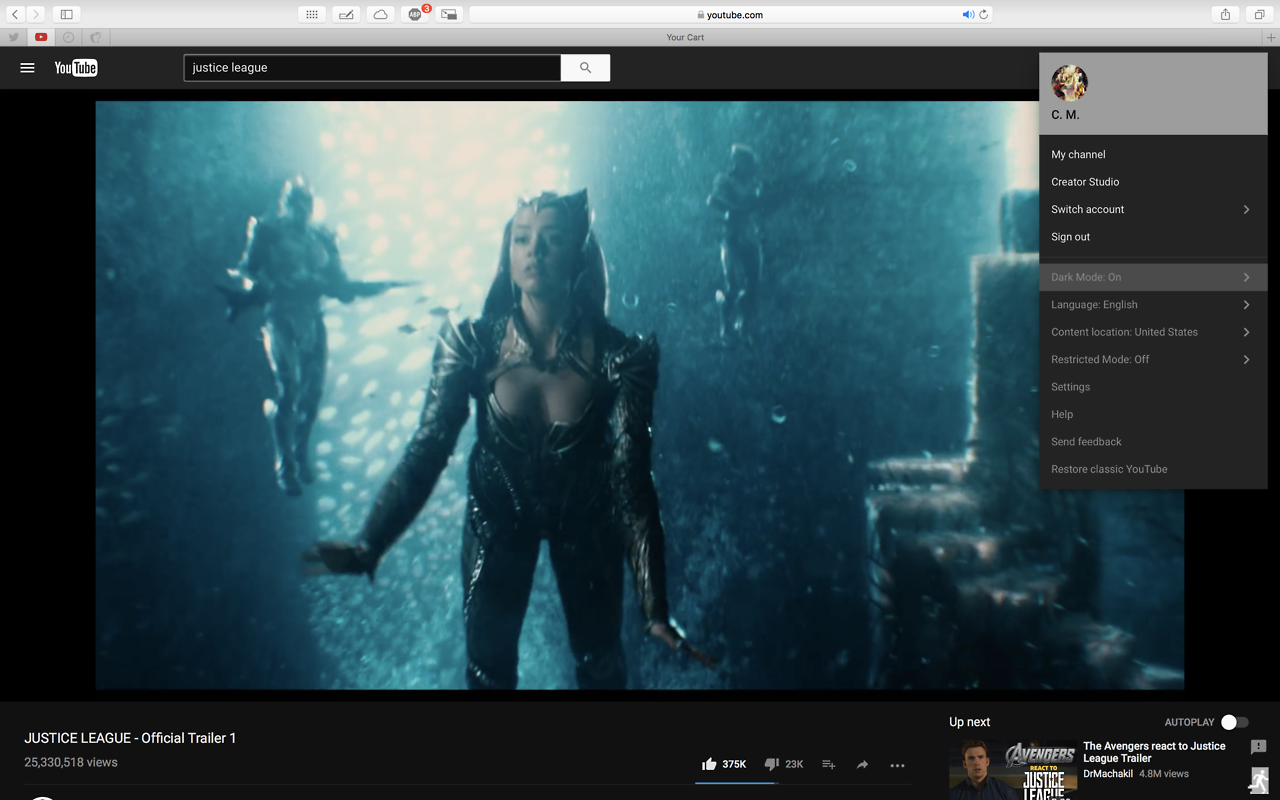This screenshot has height=800, width=1280.
Task: Open the add to playlist icon
Action: [x=828, y=765]
